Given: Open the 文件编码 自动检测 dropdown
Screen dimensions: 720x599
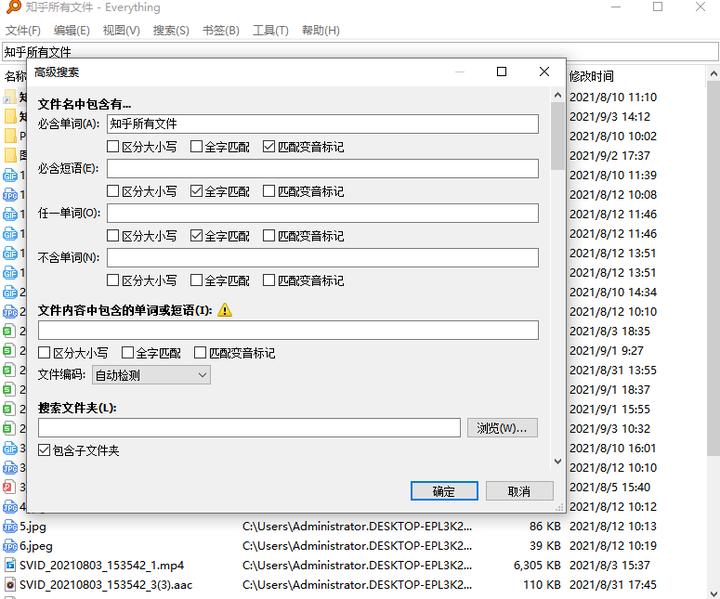Looking at the screenshot, I should (151, 375).
